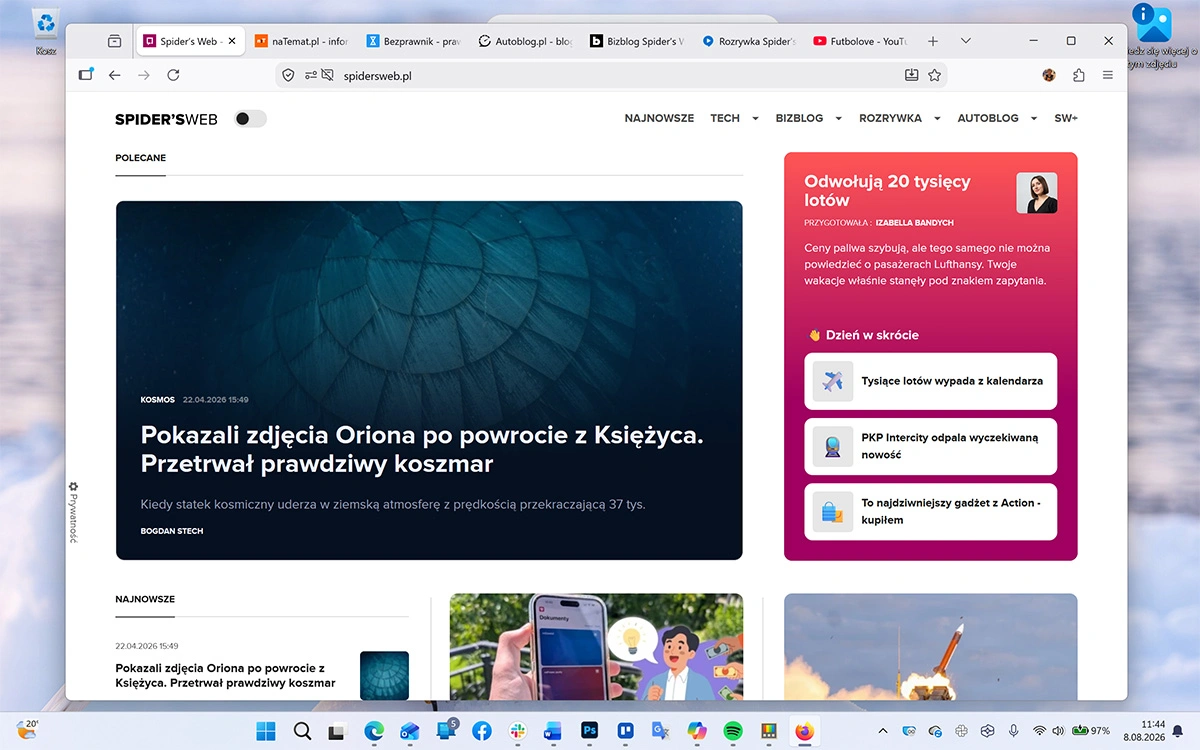
Task: Open the Tysiące lotów wypada z kalendarza card
Action: (x=930, y=381)
